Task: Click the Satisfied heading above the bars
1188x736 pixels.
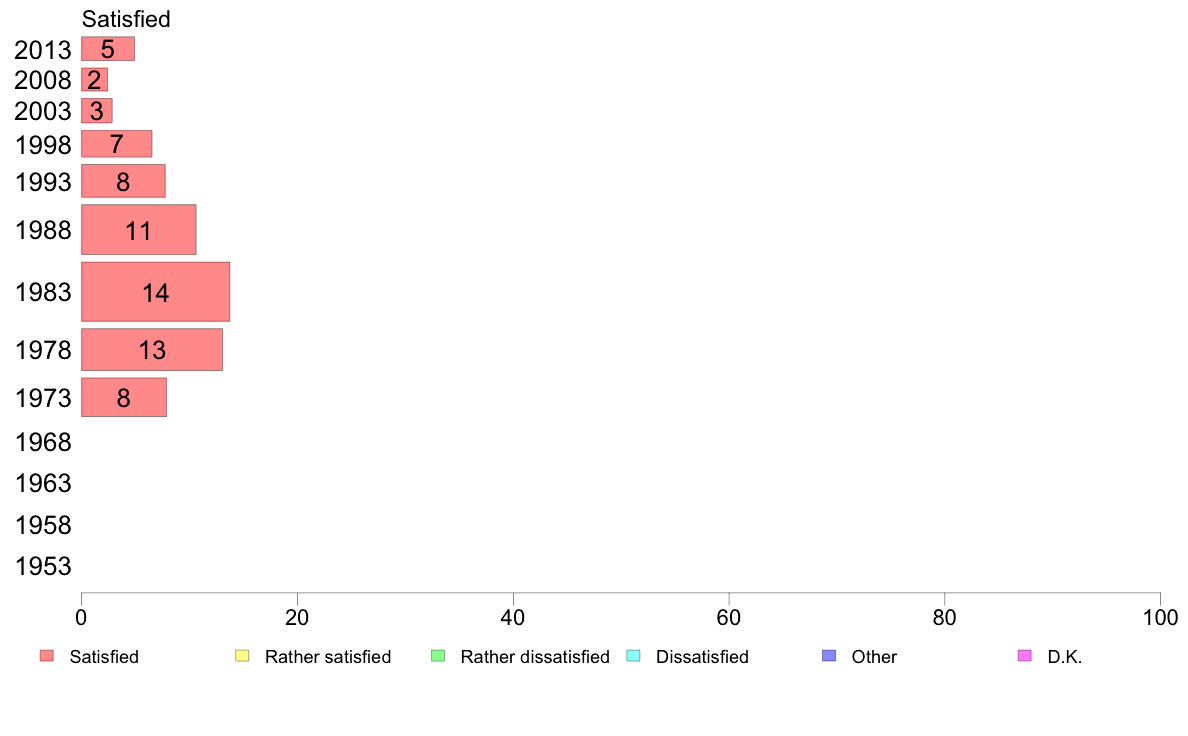Action: 126,19
